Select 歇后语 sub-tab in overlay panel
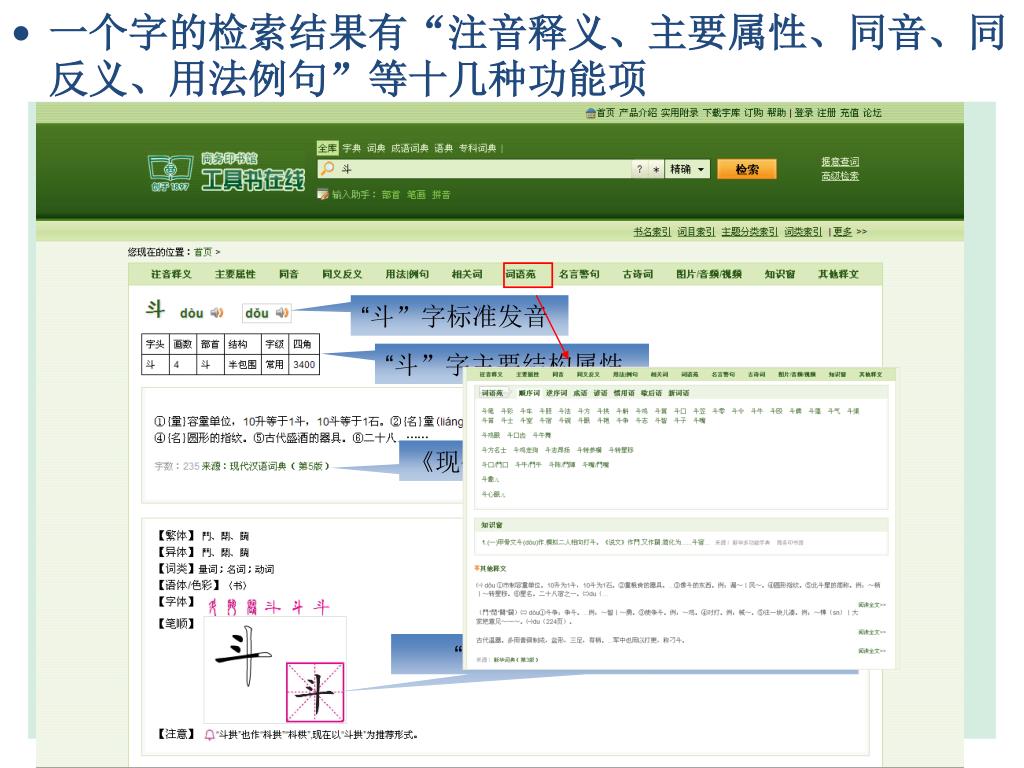1024x768 pixels. tap(651, 393)
